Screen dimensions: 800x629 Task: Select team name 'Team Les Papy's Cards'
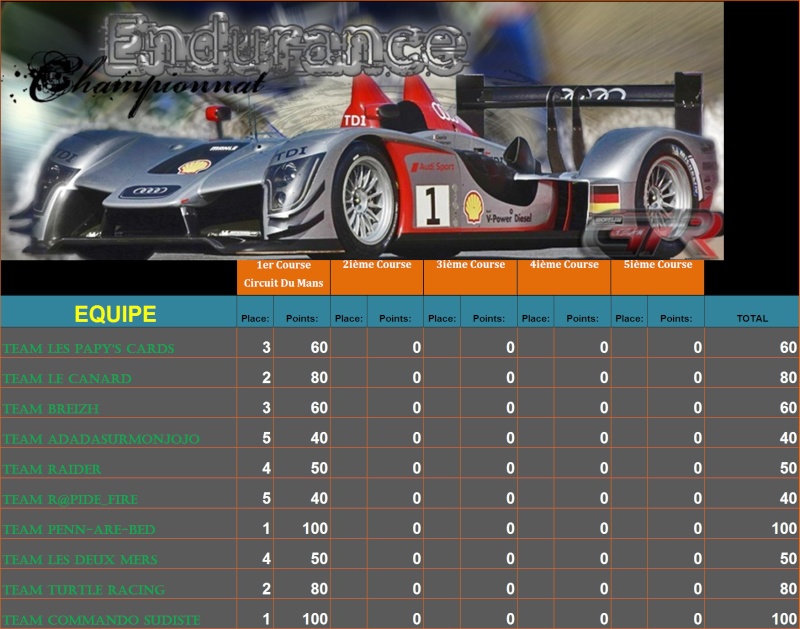pyautogui.click(x=89, y=348)
